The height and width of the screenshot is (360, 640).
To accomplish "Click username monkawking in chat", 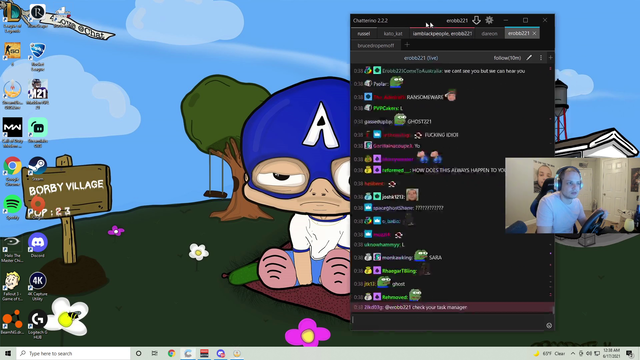I will coord(397,258).
